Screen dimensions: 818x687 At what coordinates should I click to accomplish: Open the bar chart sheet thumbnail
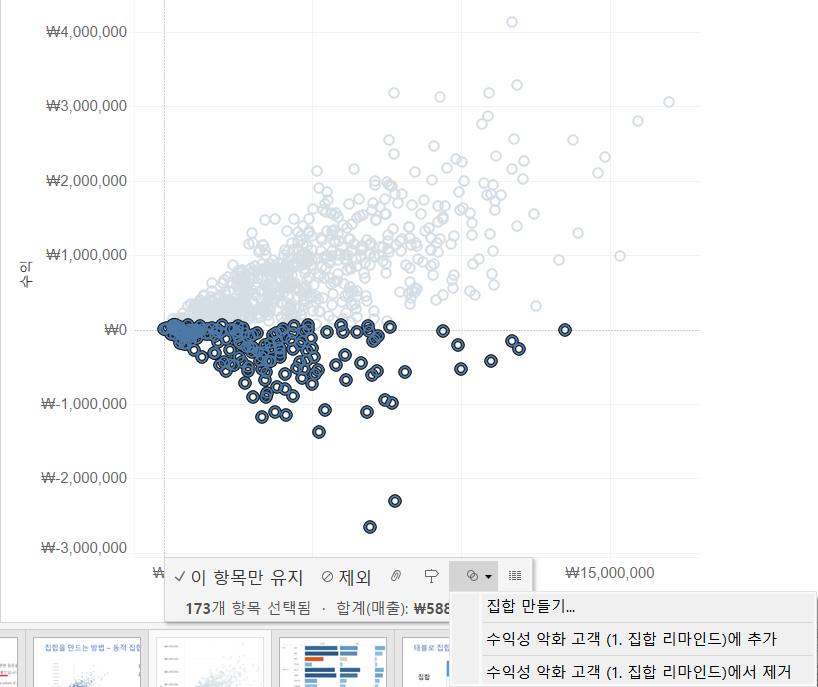[x=333, y=662]
